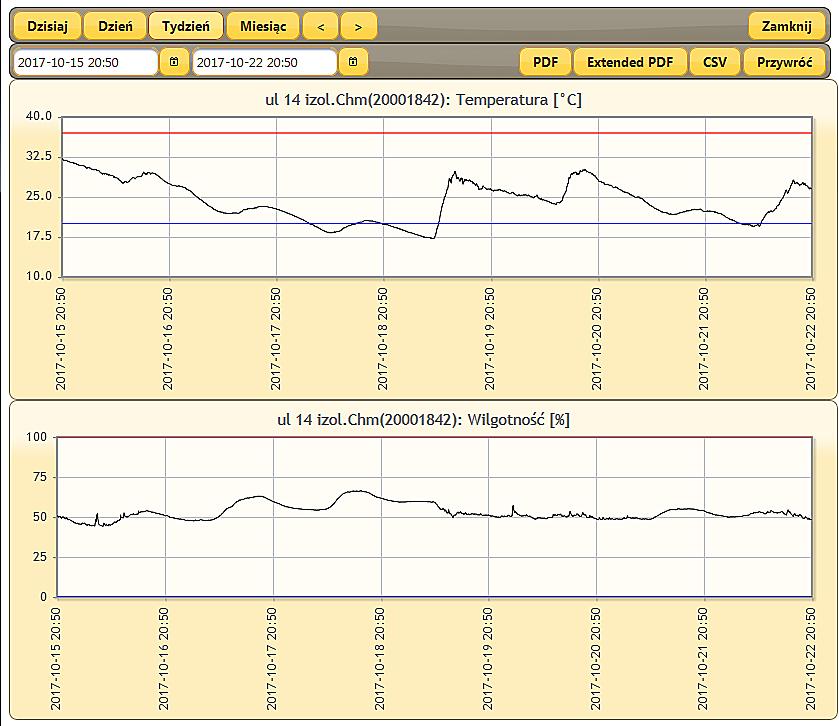Image resolution: width=839 pixels, height=726 pixels.
Task: Click 2017-10-18 20:50 label under temperature chart
Action: click(x=382, y=339)
